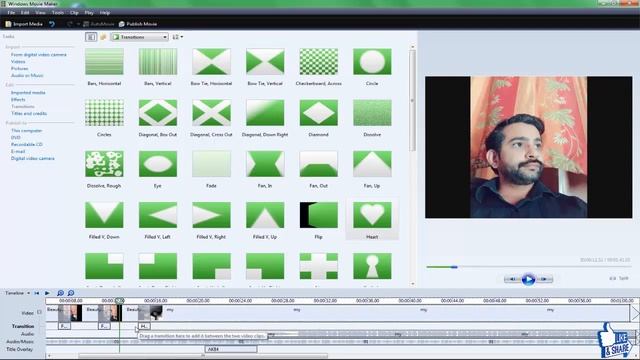The width and height of the screenshot is (640, 360).
Task: Click the preview seek bar slider
Action: pos(454,267)
